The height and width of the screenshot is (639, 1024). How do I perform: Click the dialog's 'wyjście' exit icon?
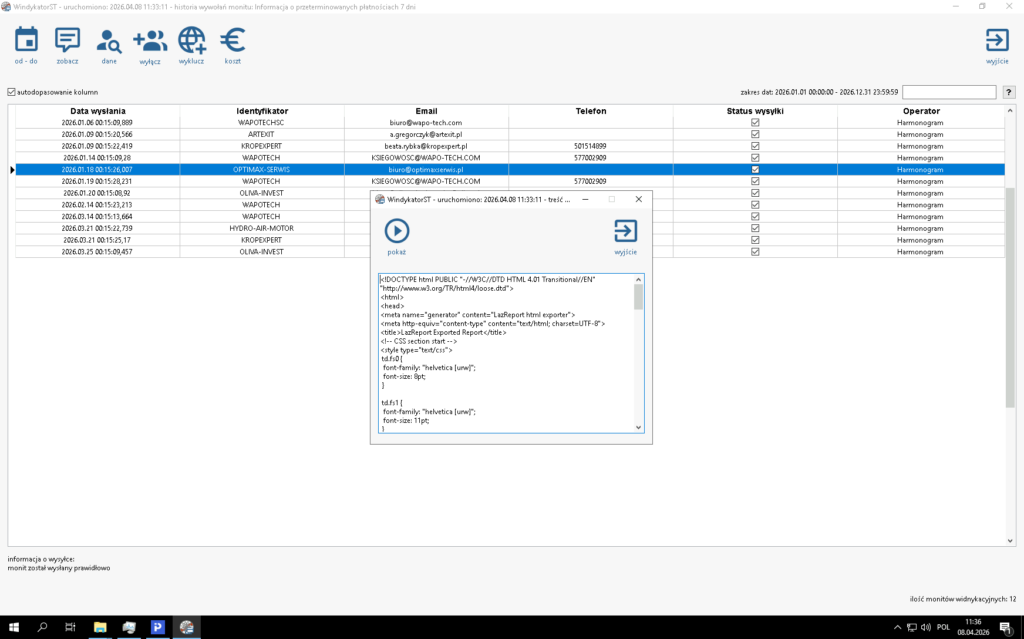[625, 232]
